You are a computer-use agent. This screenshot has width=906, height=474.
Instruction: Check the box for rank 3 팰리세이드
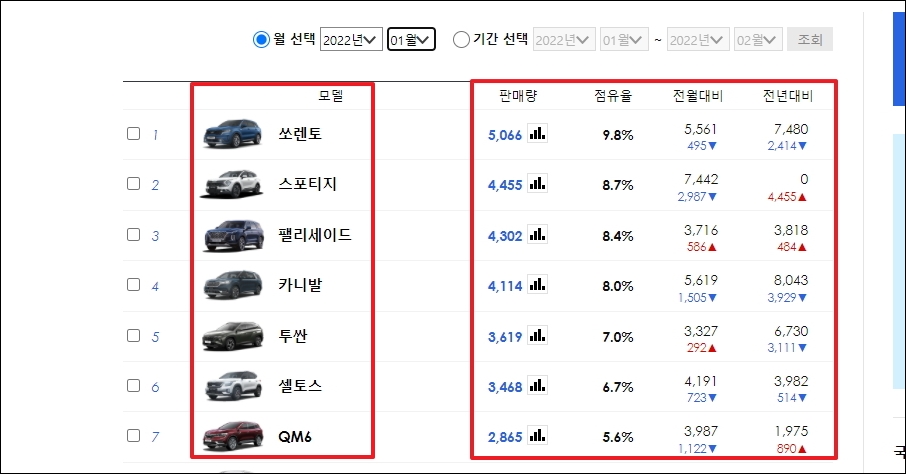[133, 235]
